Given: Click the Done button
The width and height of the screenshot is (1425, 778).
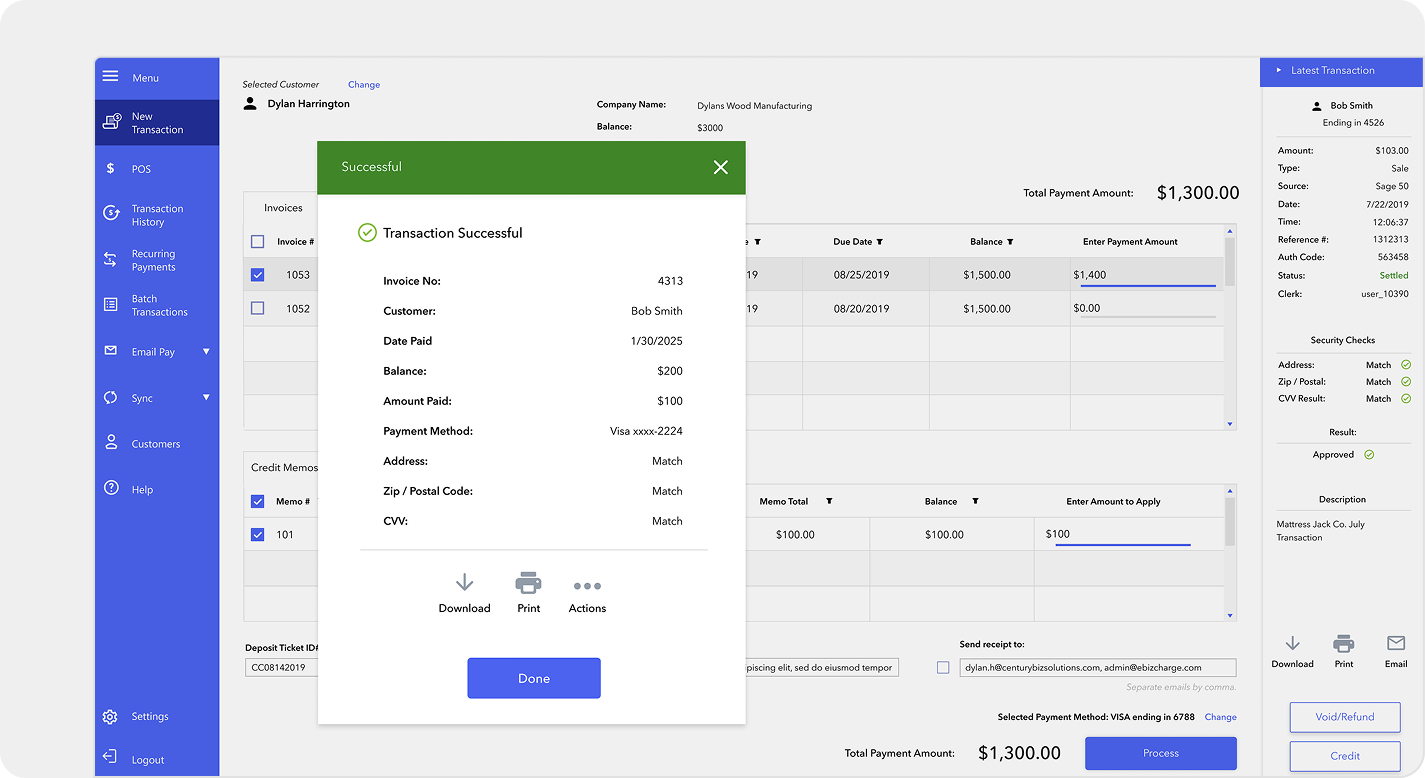Looking at the screenshot, I should point(534,678).
